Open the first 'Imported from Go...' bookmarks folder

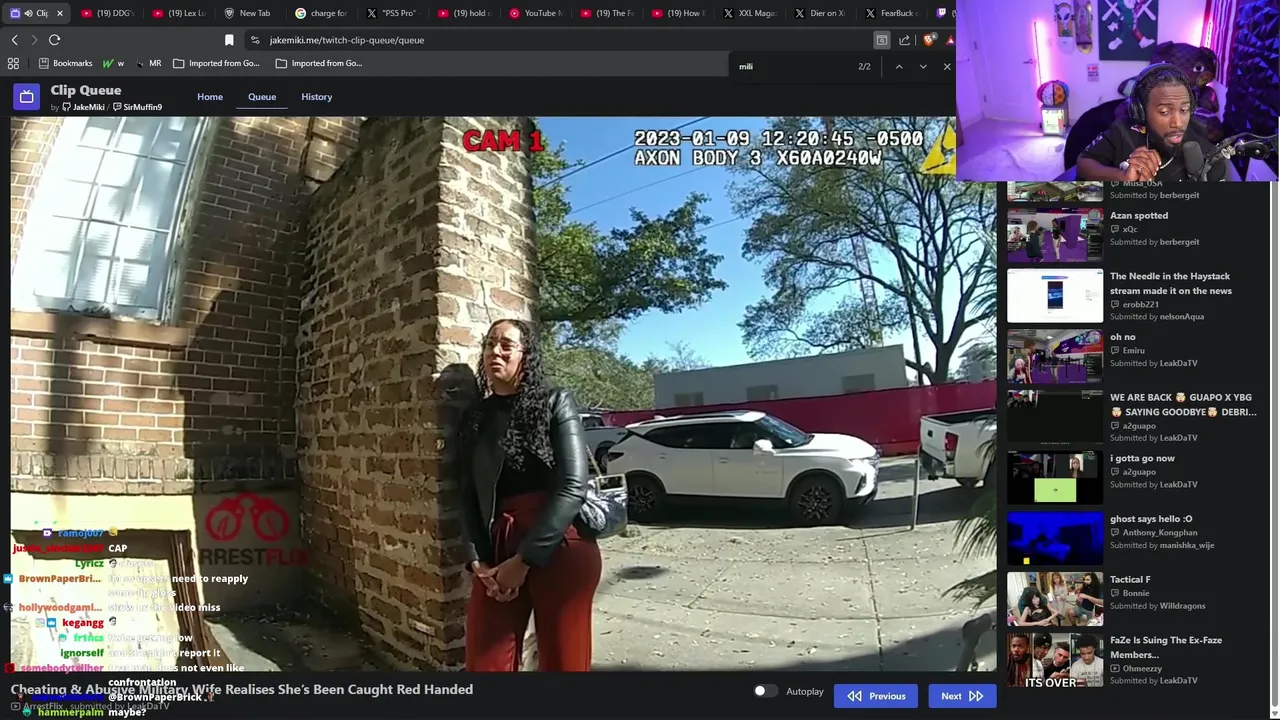tap(216, 63)
